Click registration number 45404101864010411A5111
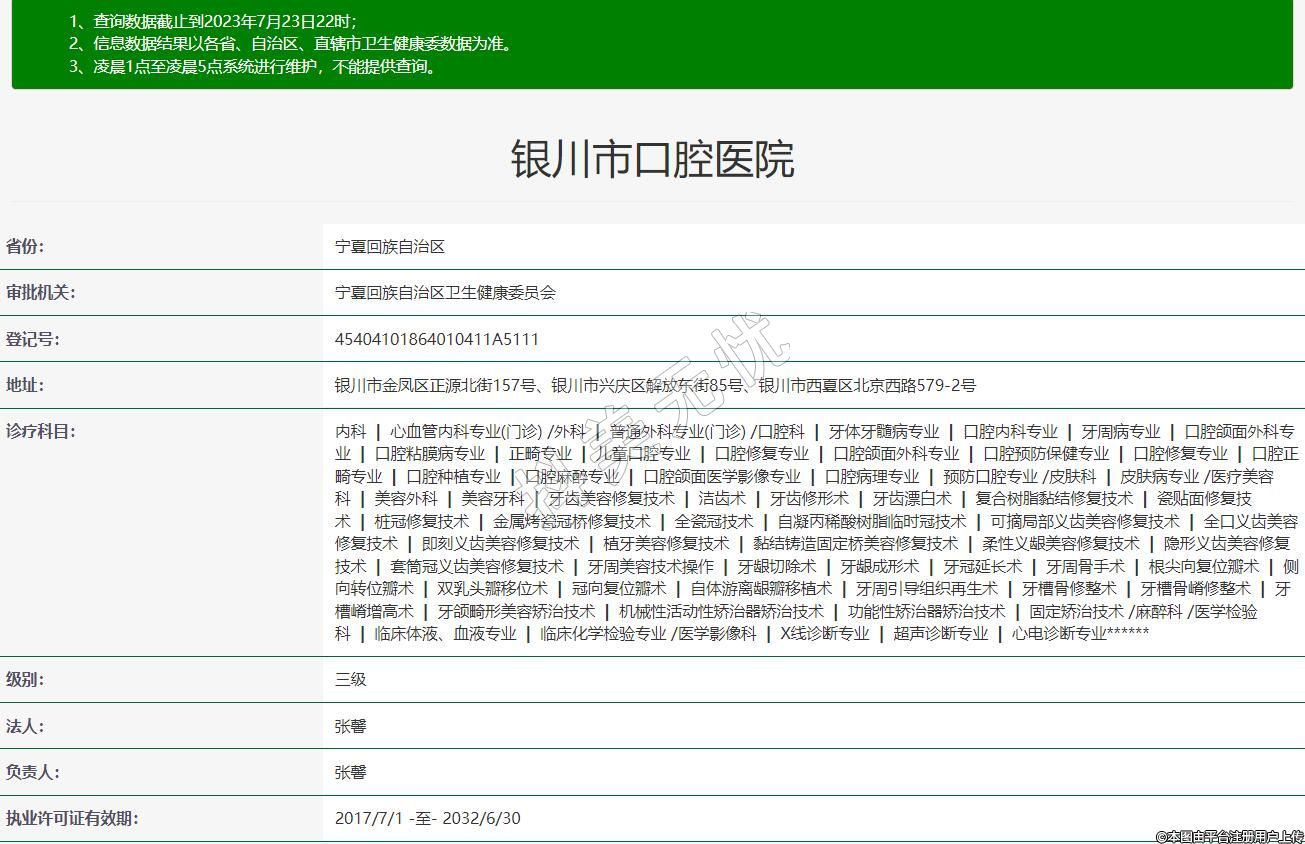This screenshot has height=844, width=1305. 436,339
